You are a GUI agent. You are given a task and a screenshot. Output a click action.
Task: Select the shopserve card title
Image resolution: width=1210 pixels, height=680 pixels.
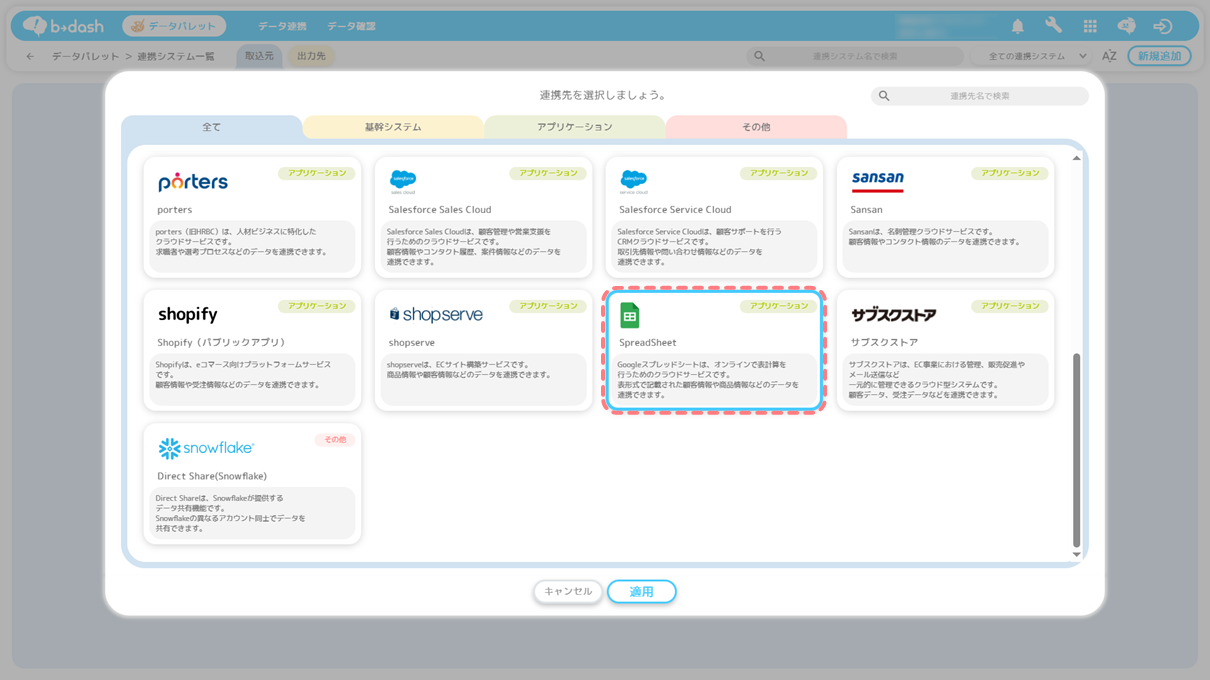(411, 342)
